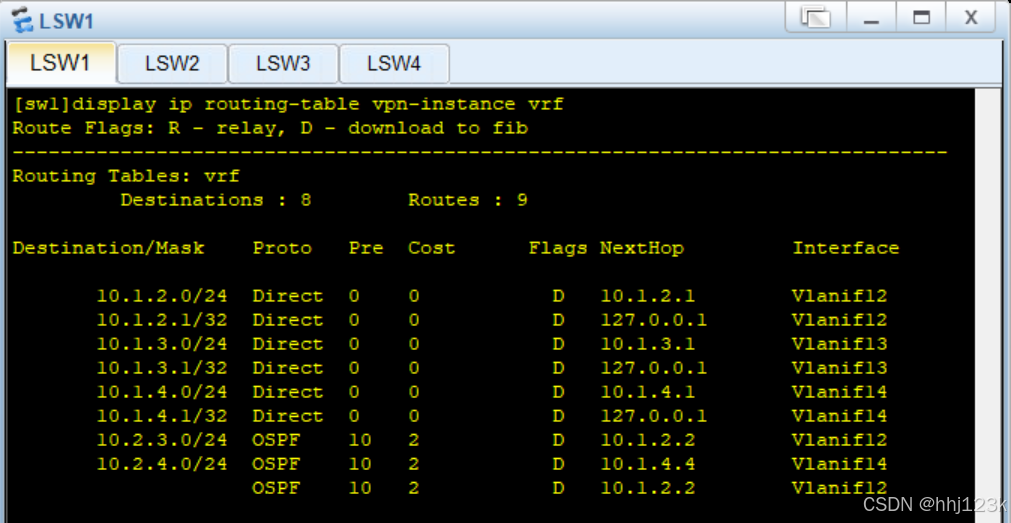Click next hop 10.1.2.2 in 10.2.3.0/24 row
1011x523 pixels.
click(648, 440)
